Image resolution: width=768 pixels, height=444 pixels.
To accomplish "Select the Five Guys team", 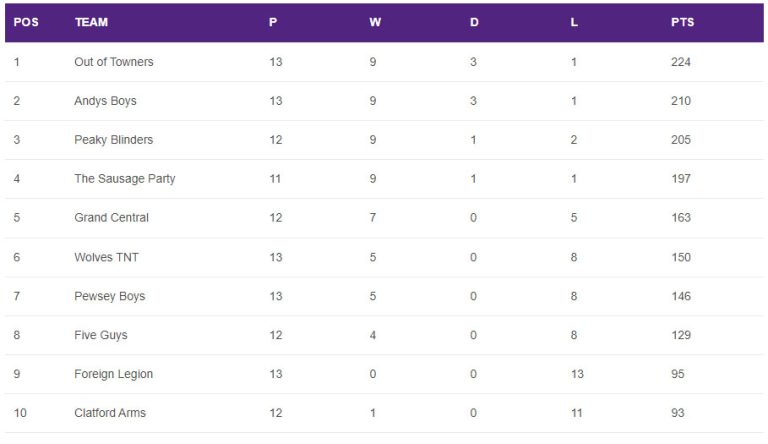I will click(x=101, y=335).
